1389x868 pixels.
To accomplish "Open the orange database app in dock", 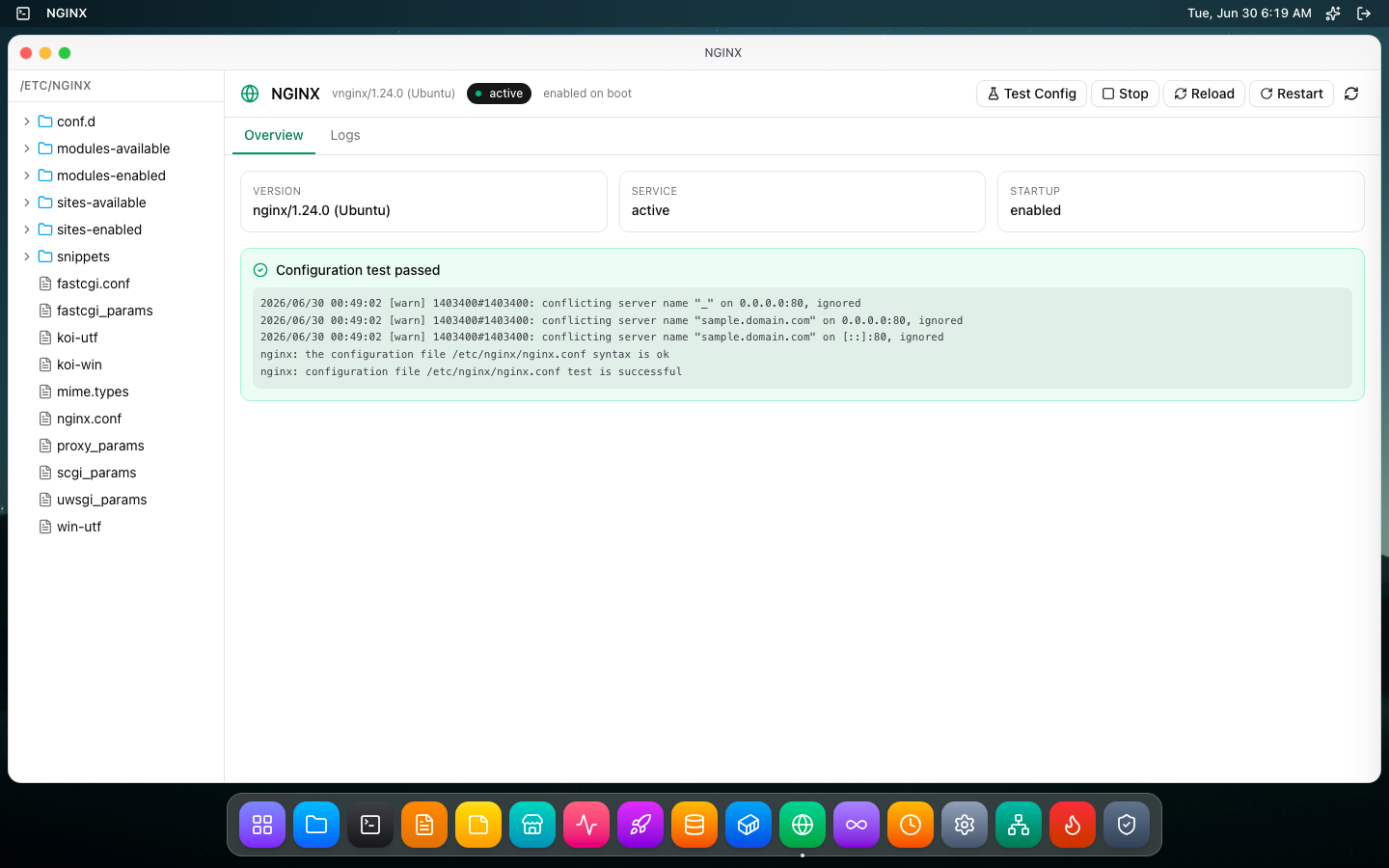I will tap(694, 825).
